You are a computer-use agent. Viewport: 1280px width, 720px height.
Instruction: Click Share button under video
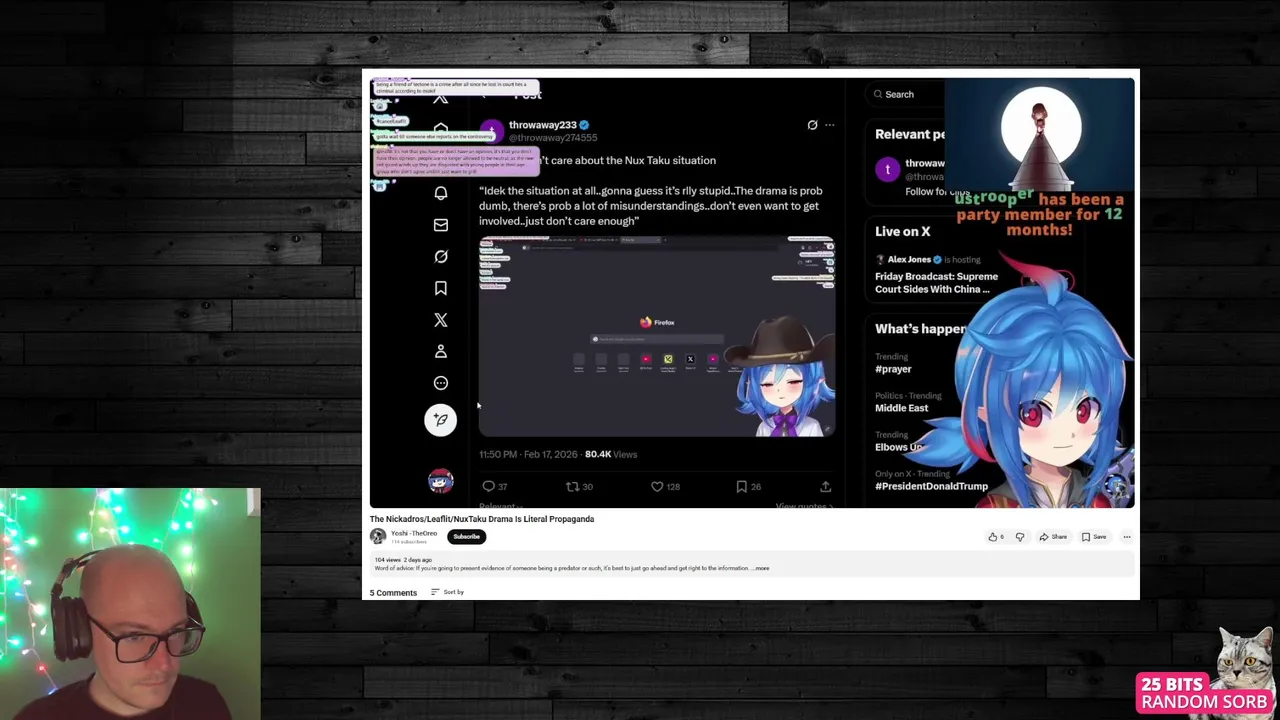coord(1053,537)
